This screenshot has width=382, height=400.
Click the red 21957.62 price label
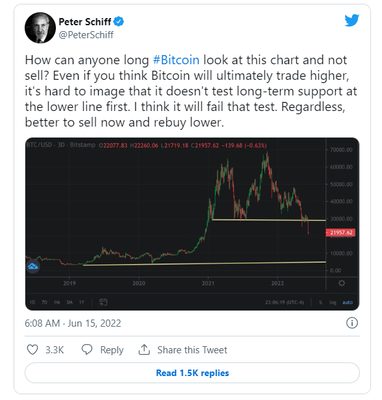[340, 232]
